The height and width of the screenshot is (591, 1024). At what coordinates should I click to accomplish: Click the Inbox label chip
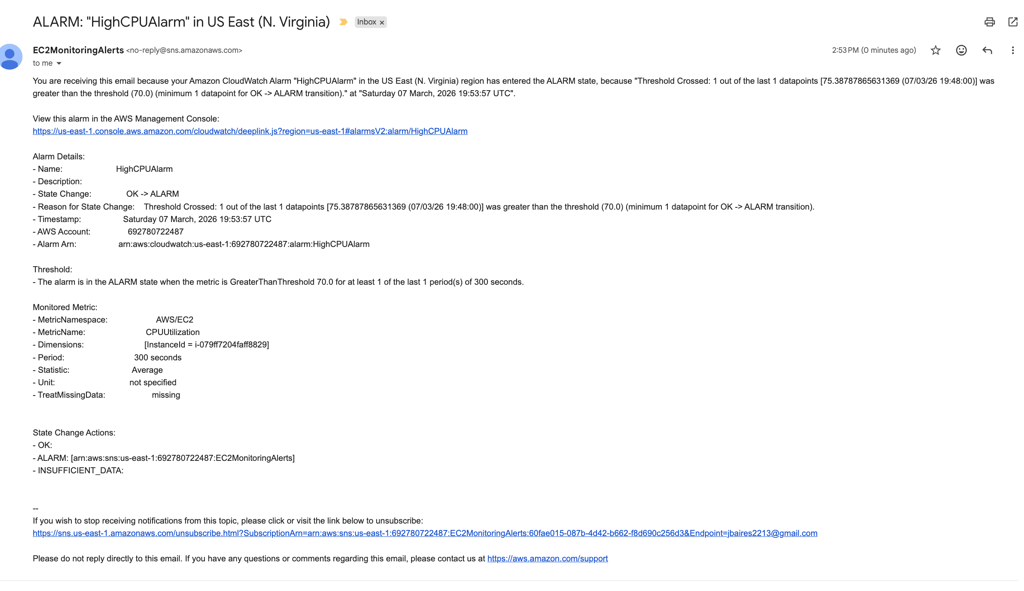(366, 22)
